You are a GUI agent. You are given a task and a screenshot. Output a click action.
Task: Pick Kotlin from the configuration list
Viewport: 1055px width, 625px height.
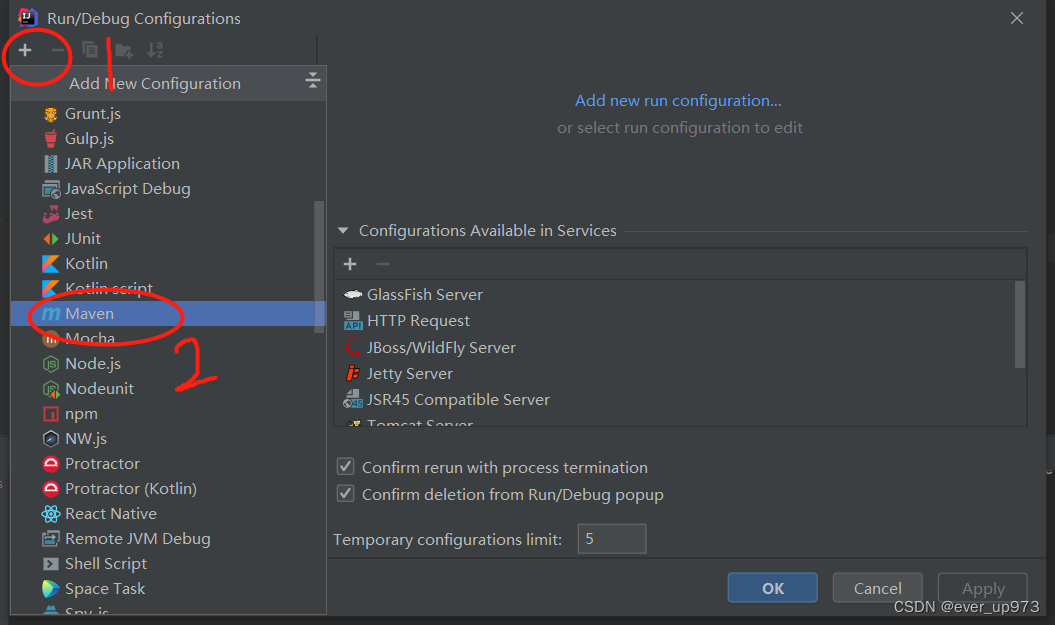168,263
